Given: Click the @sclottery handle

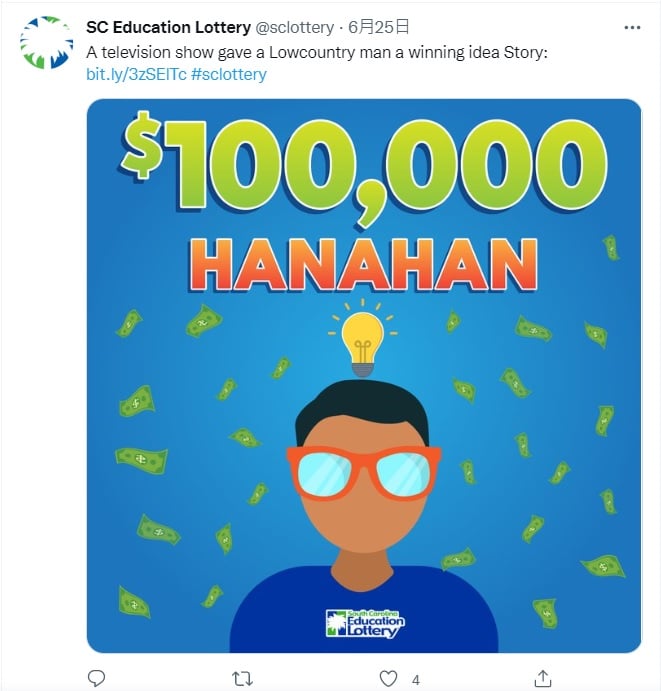Looking at the screenshot, I should click(x=287, y=27).
